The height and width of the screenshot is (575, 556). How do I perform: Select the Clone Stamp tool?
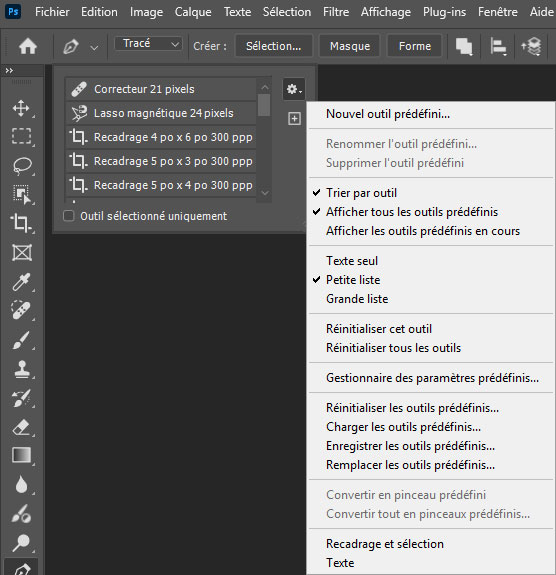pos(22,369)
